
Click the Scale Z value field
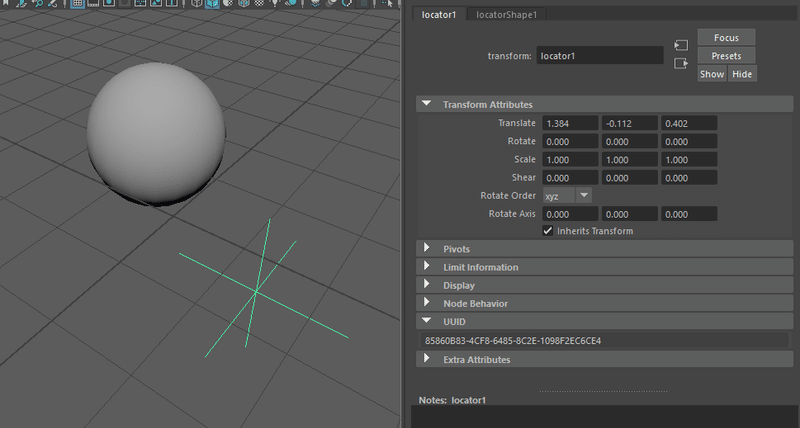[689, 160]
